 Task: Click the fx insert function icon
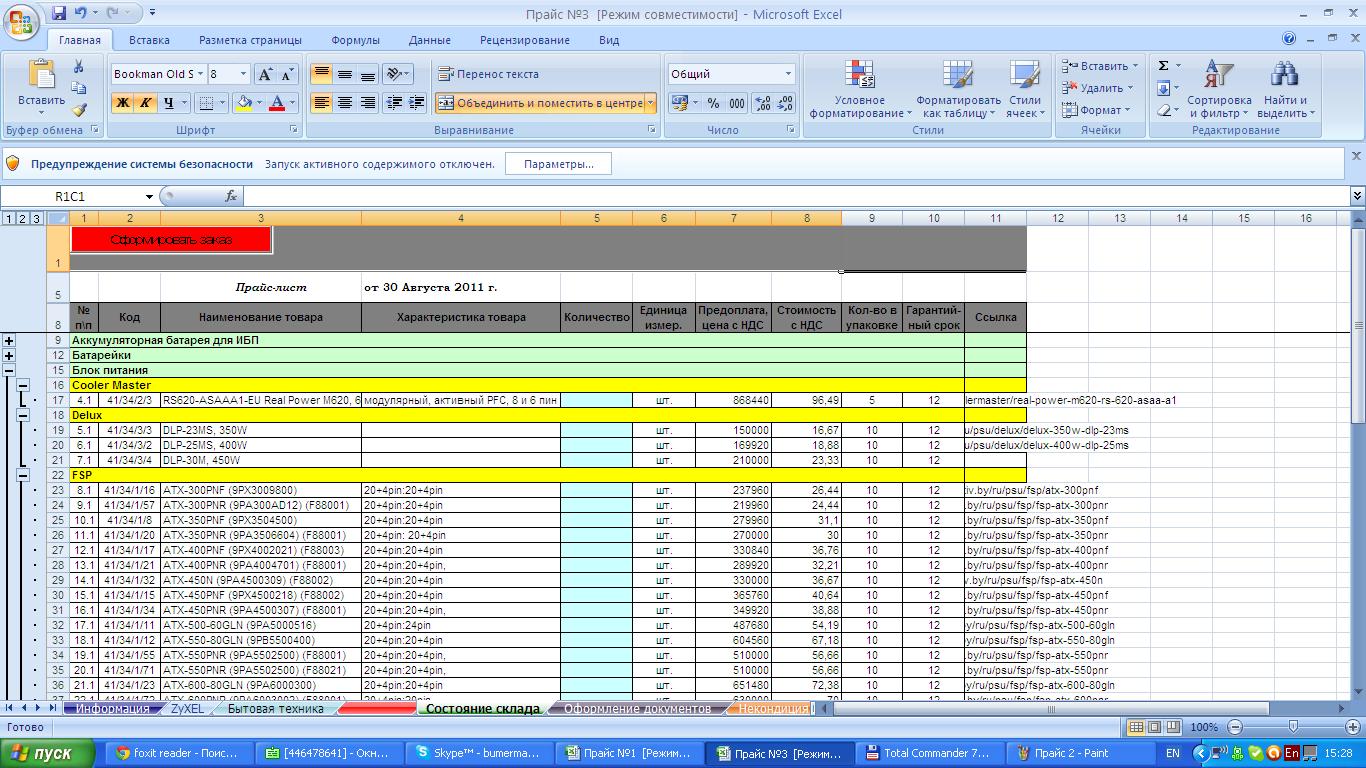231,196
